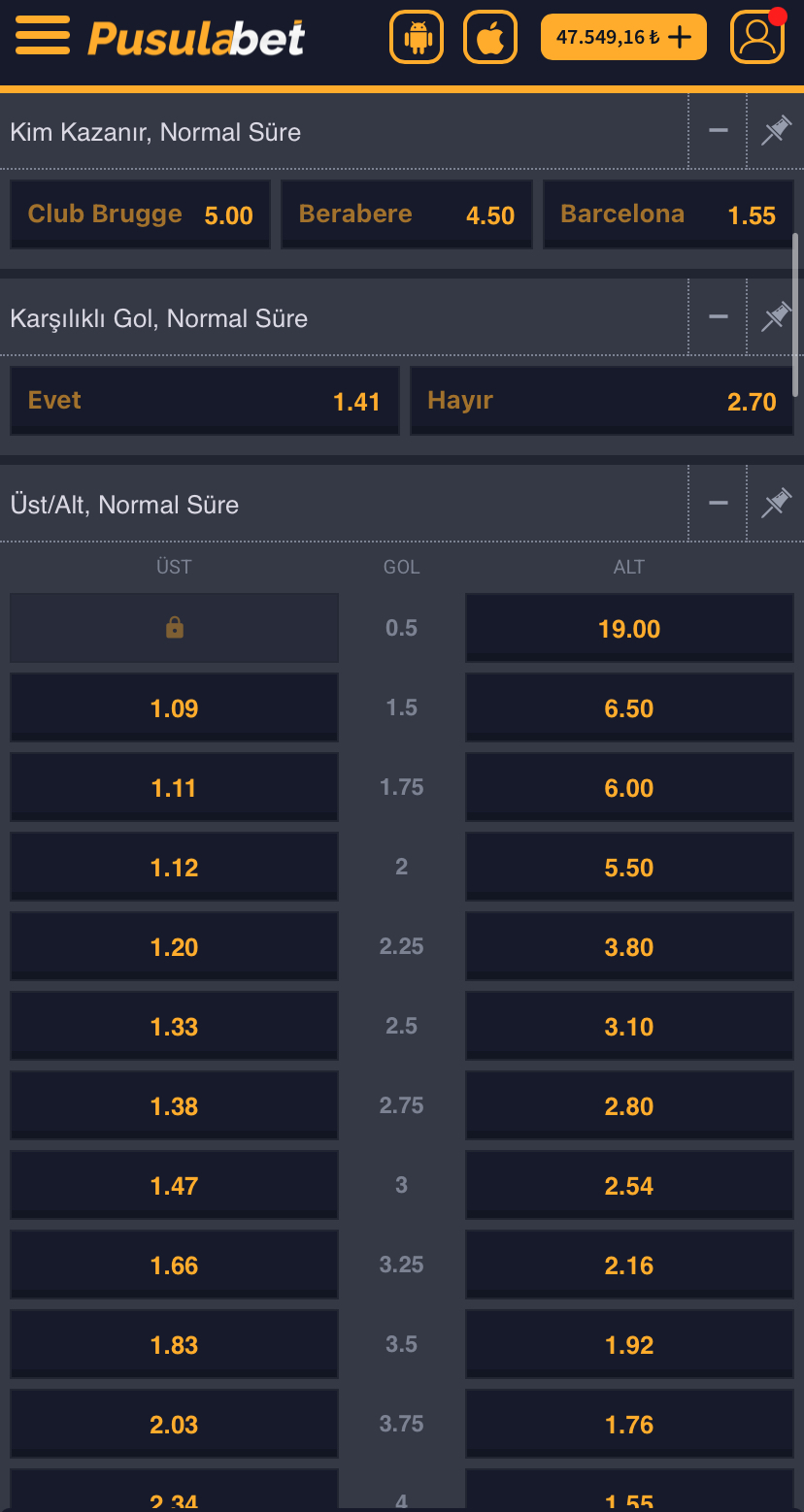Collapse the Üst/Alt, Normal Süre section
Viewport: 804px width, 1512px height.
coord(719,504)
